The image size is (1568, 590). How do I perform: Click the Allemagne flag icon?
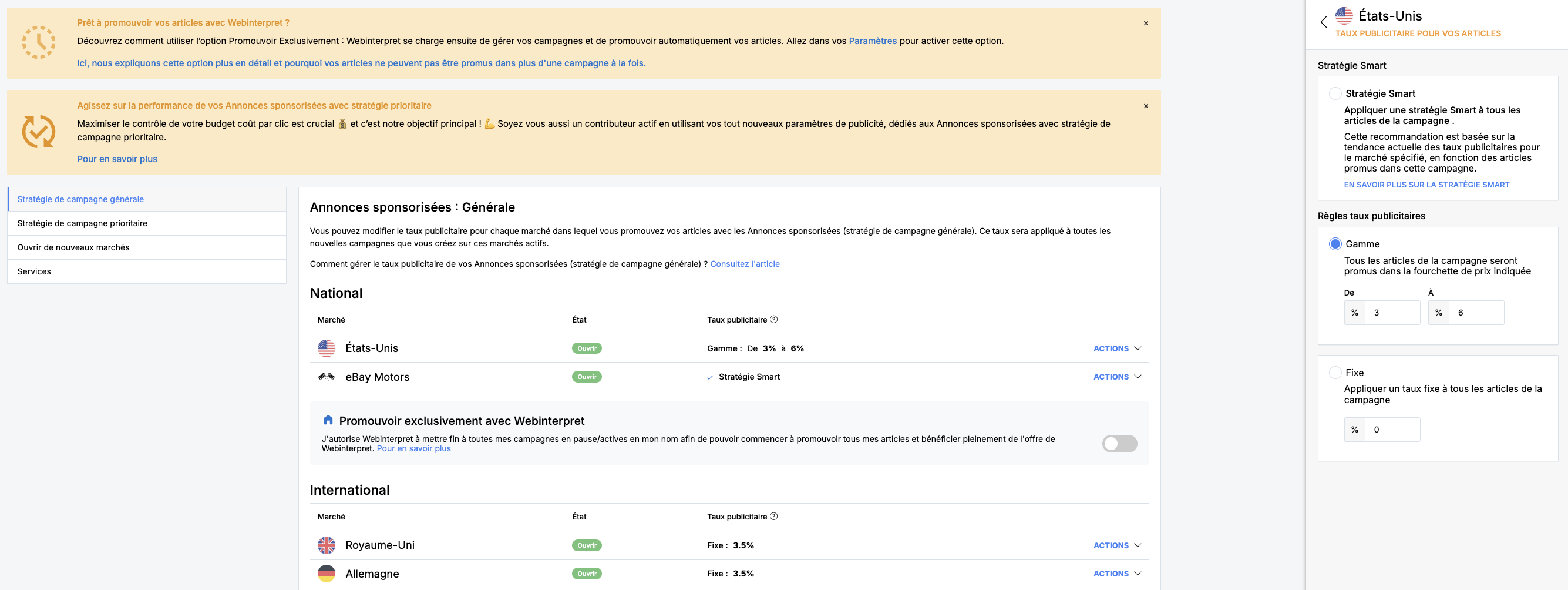click(x=327, y=574)
